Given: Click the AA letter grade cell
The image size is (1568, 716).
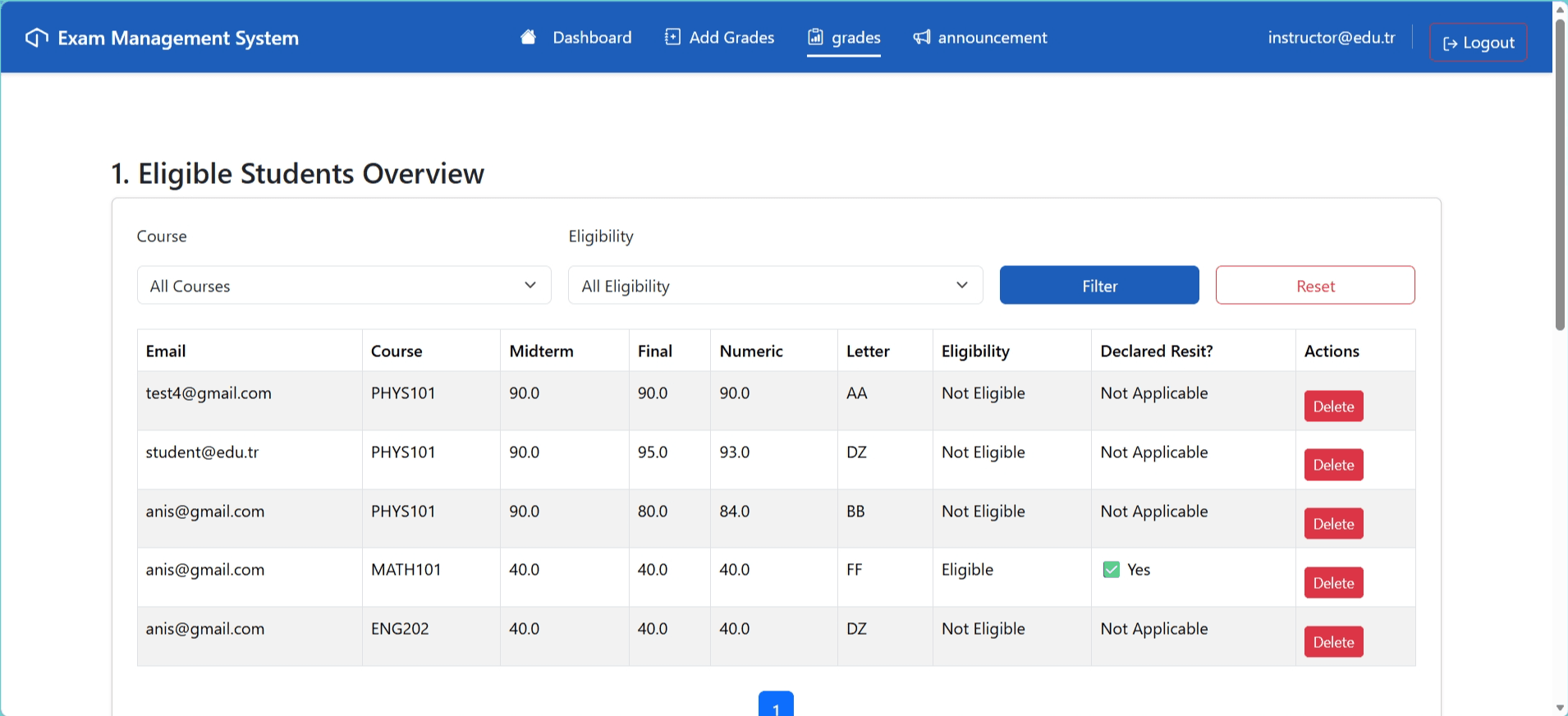Looking at the screenshot, I should click(885, 401).
